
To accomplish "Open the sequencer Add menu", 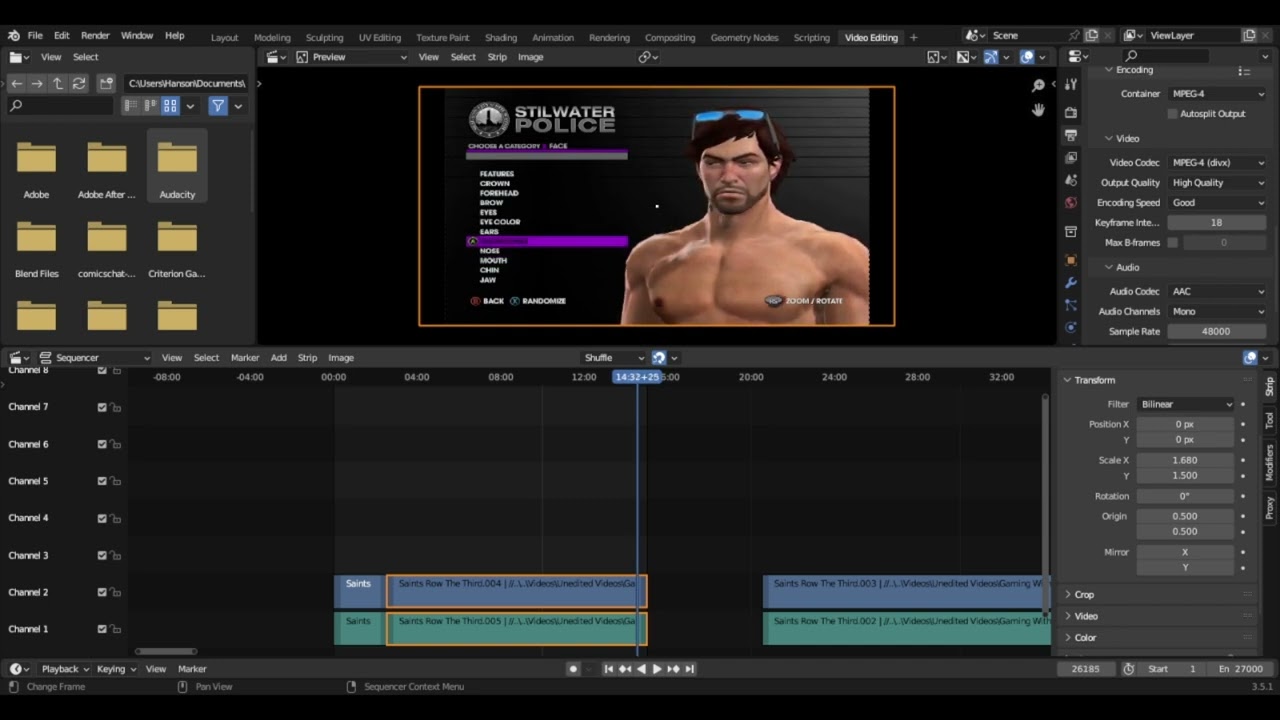I will pyautogui.click(x=278, y=357).
